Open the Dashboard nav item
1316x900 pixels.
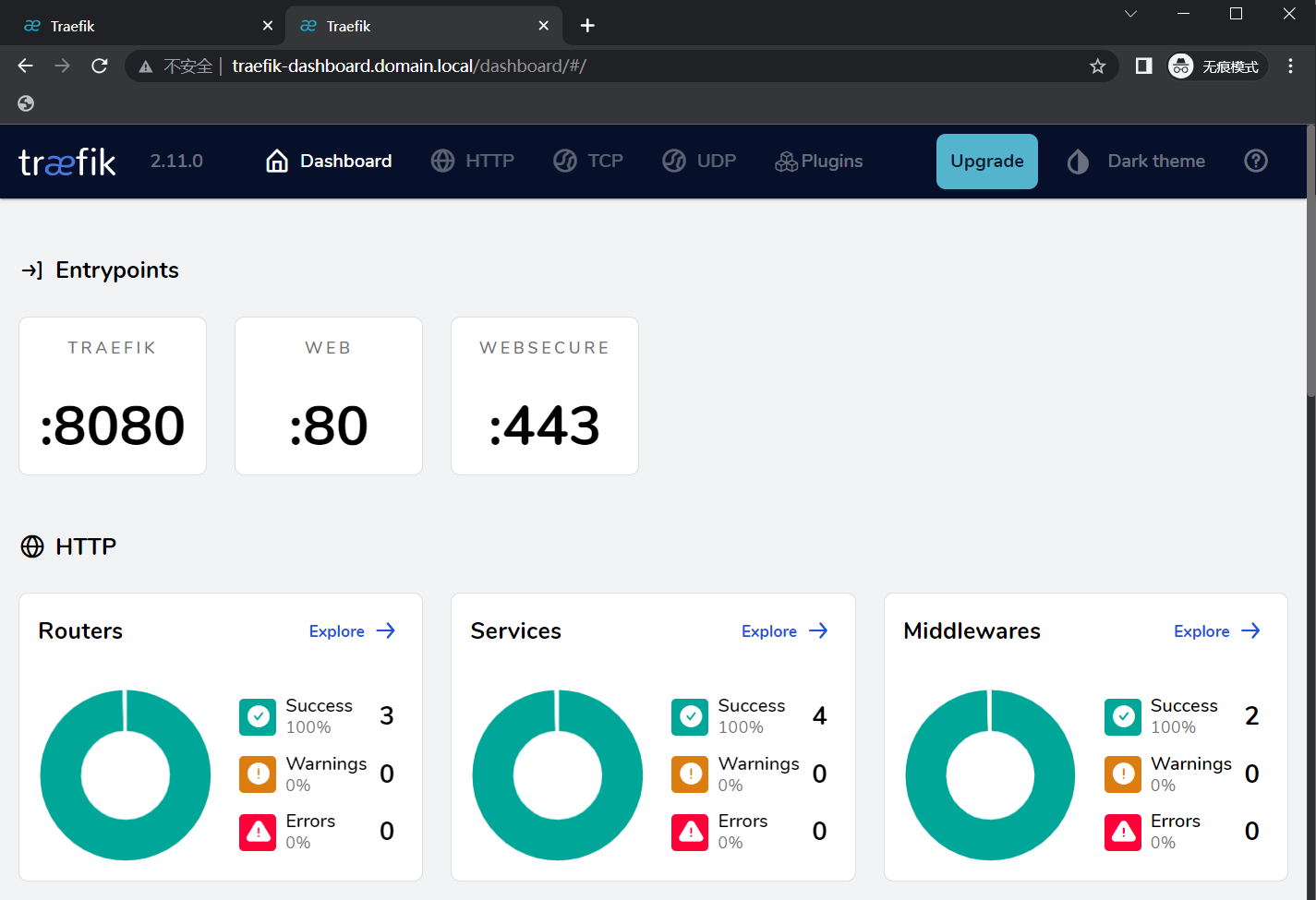[x=329, y=161]
